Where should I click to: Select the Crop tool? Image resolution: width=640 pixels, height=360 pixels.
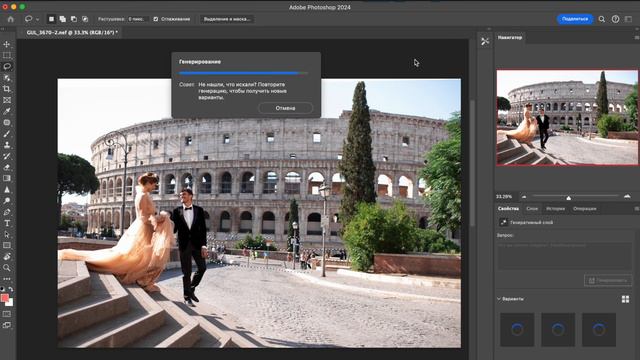coord(7,89)
